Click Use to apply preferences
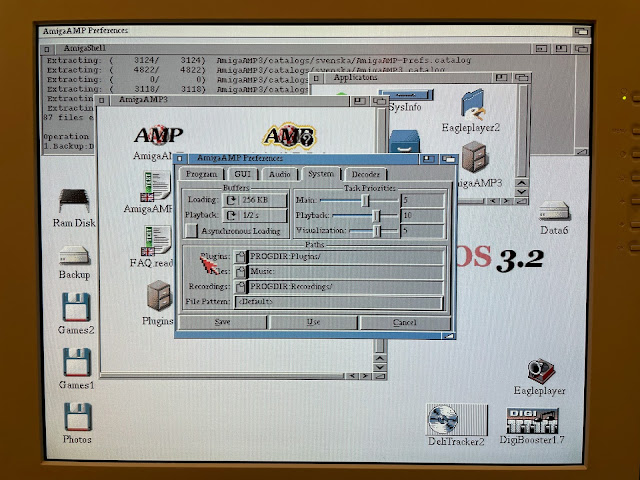Screen dimensions: 640x480 (313, 322)
